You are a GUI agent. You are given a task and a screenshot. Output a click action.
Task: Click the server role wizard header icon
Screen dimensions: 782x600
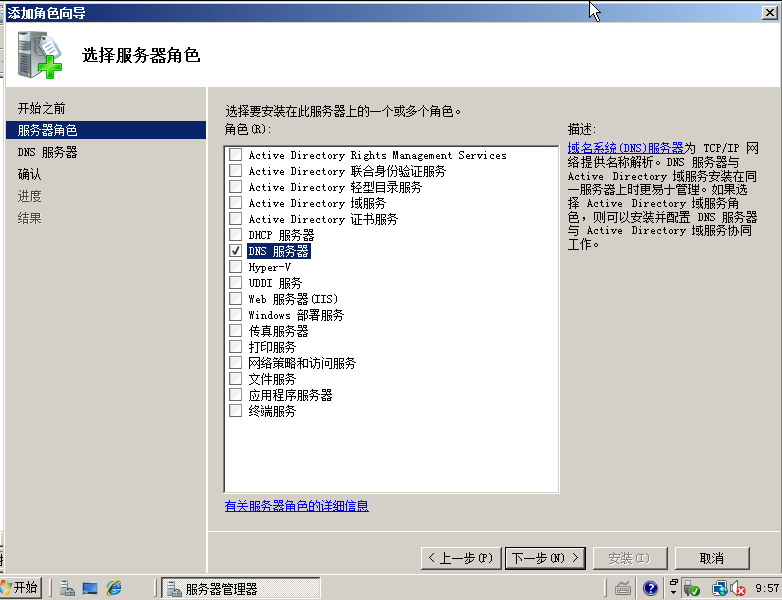point(40,55)
